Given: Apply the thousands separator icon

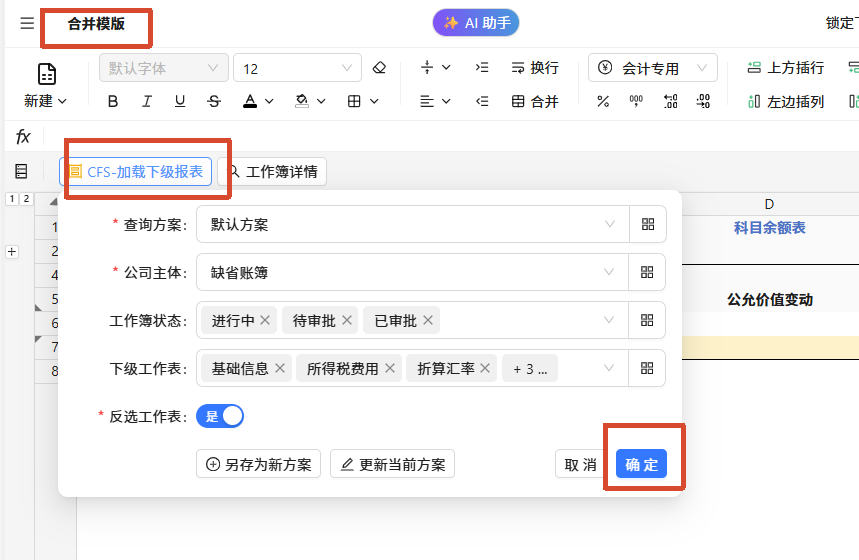Looking at the screenshot, I should coord(636,101).
